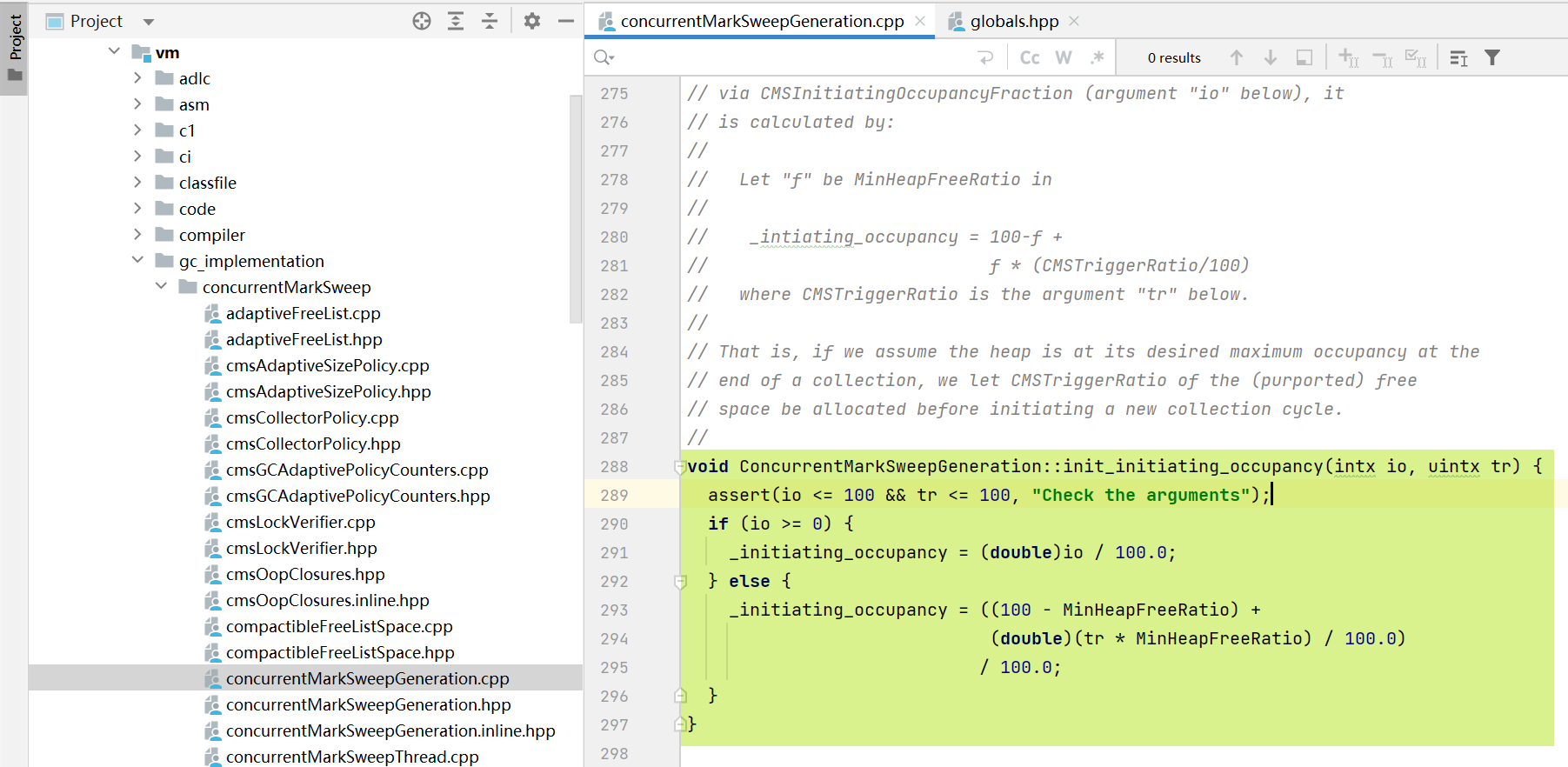
Task: Open concurrentMarkSweepGeneration.inline.hpp file
Action: [x=390, y=730]
